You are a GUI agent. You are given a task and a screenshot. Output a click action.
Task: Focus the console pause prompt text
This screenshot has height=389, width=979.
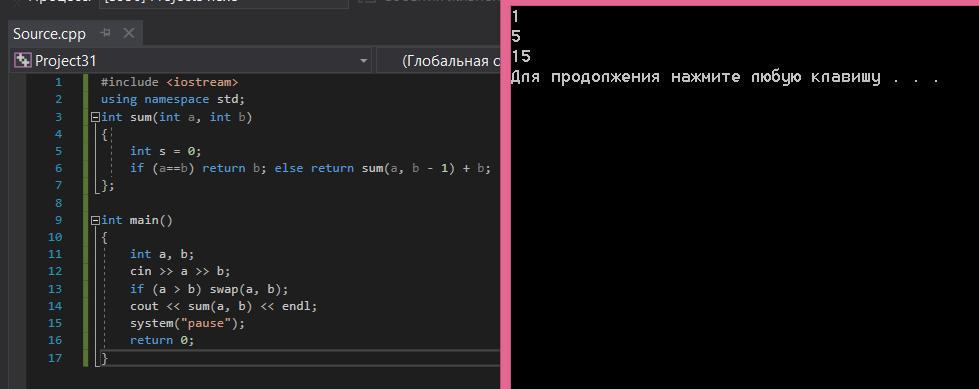[x=725, y=77]
